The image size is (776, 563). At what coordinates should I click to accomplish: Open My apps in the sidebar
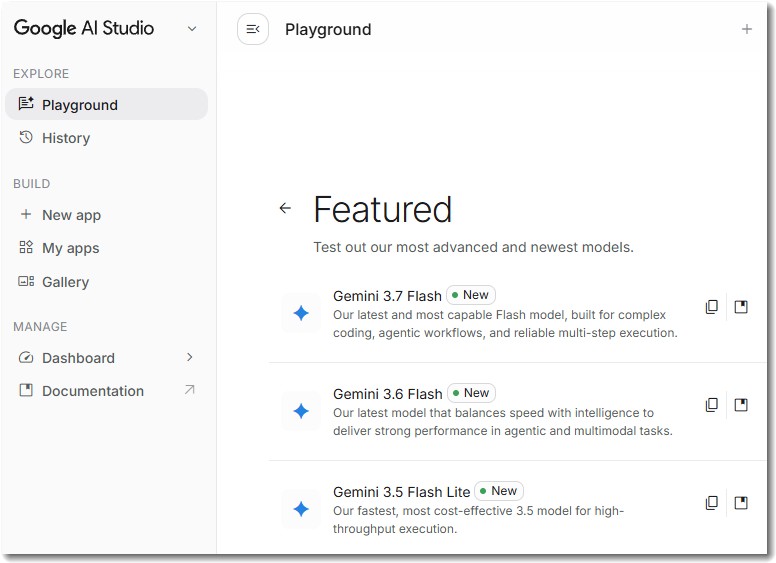(106, 247)
